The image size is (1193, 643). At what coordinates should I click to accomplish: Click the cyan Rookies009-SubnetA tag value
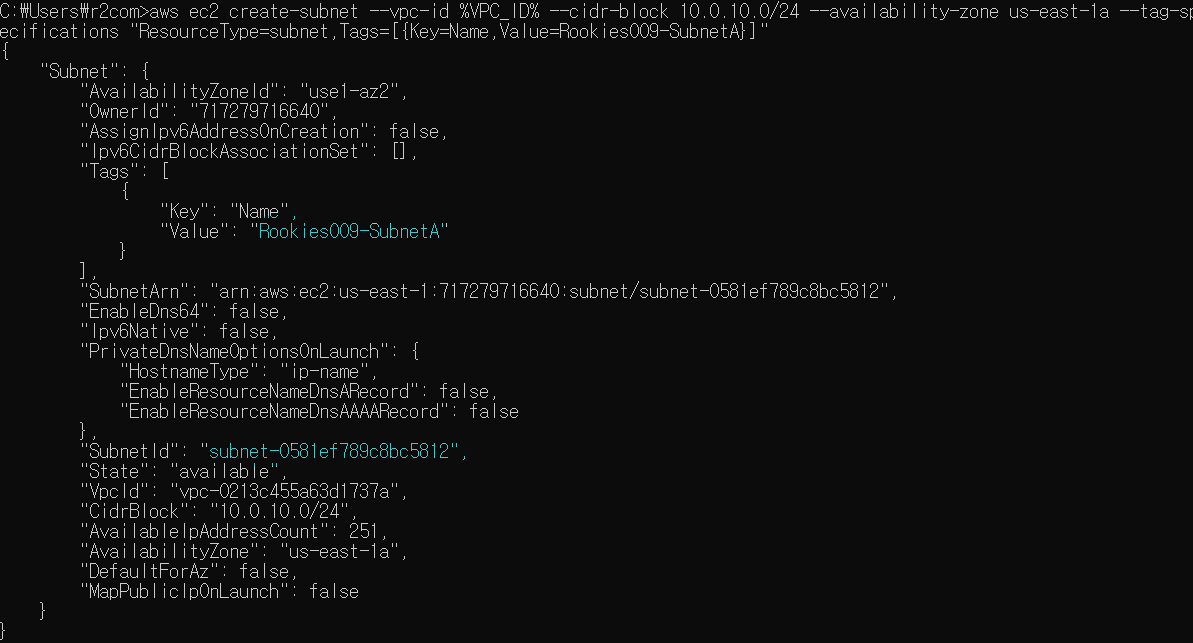349,231
